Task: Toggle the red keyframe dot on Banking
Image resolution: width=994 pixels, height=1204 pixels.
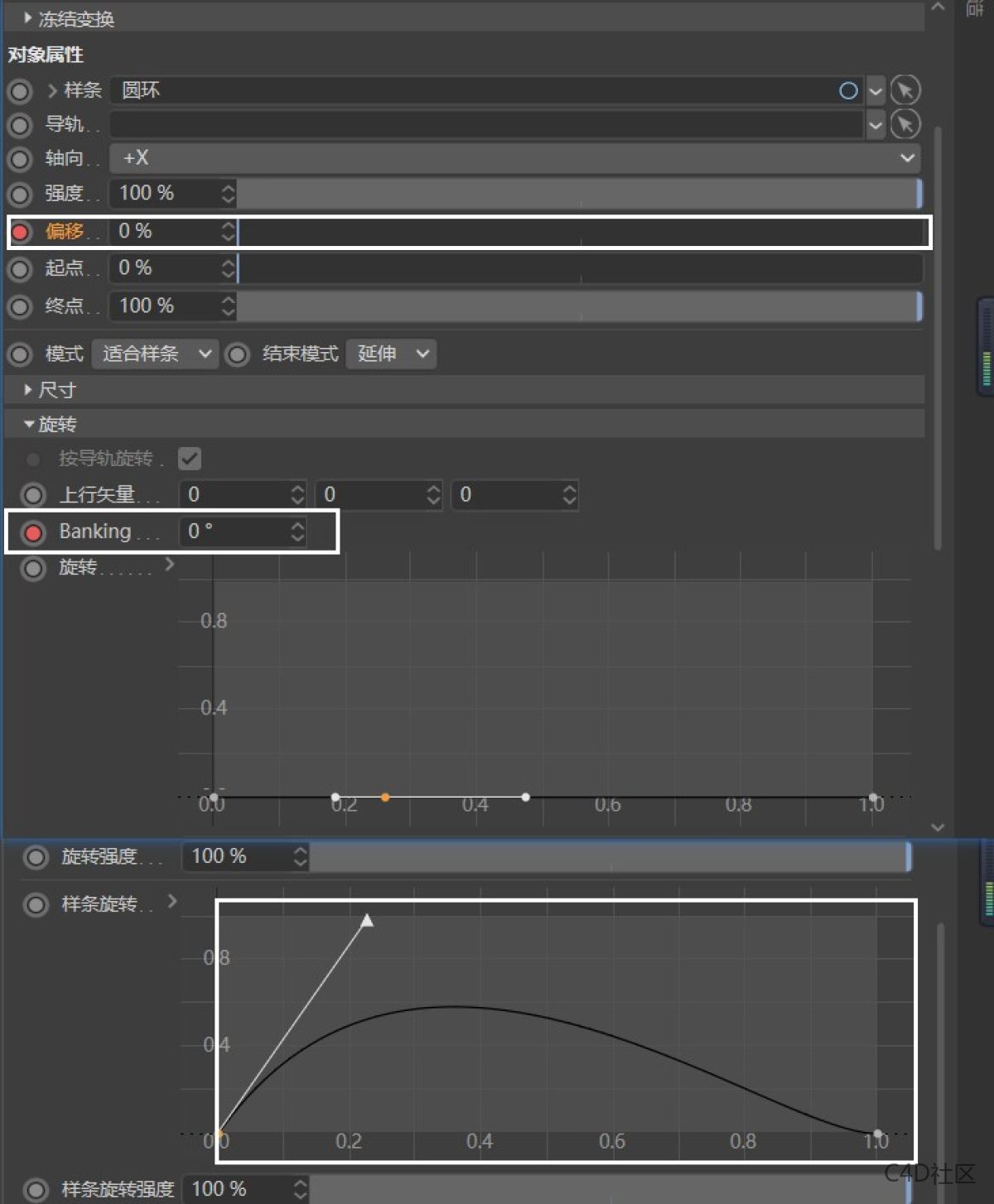Action: [x=34, y=532]
